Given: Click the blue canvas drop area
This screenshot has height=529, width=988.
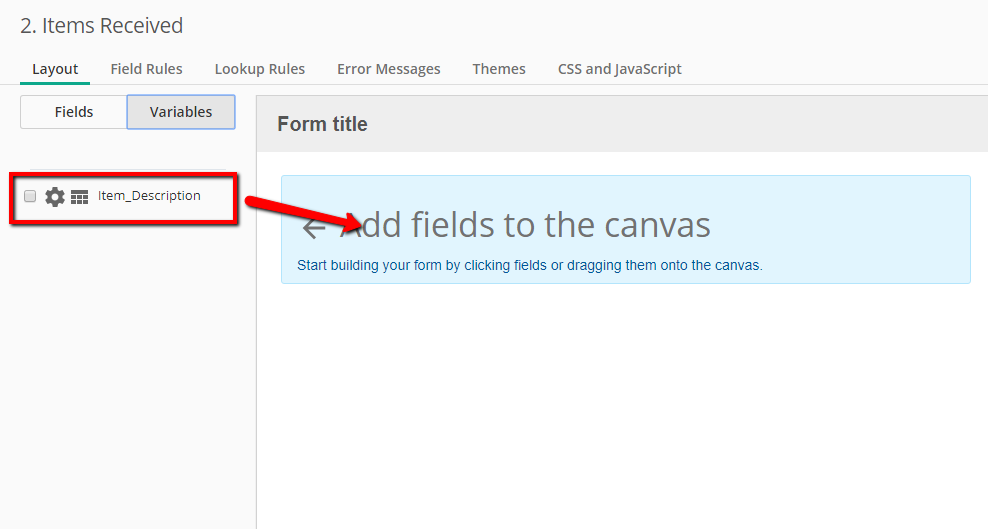Looking at the screenshot, I should click(626, 229).
